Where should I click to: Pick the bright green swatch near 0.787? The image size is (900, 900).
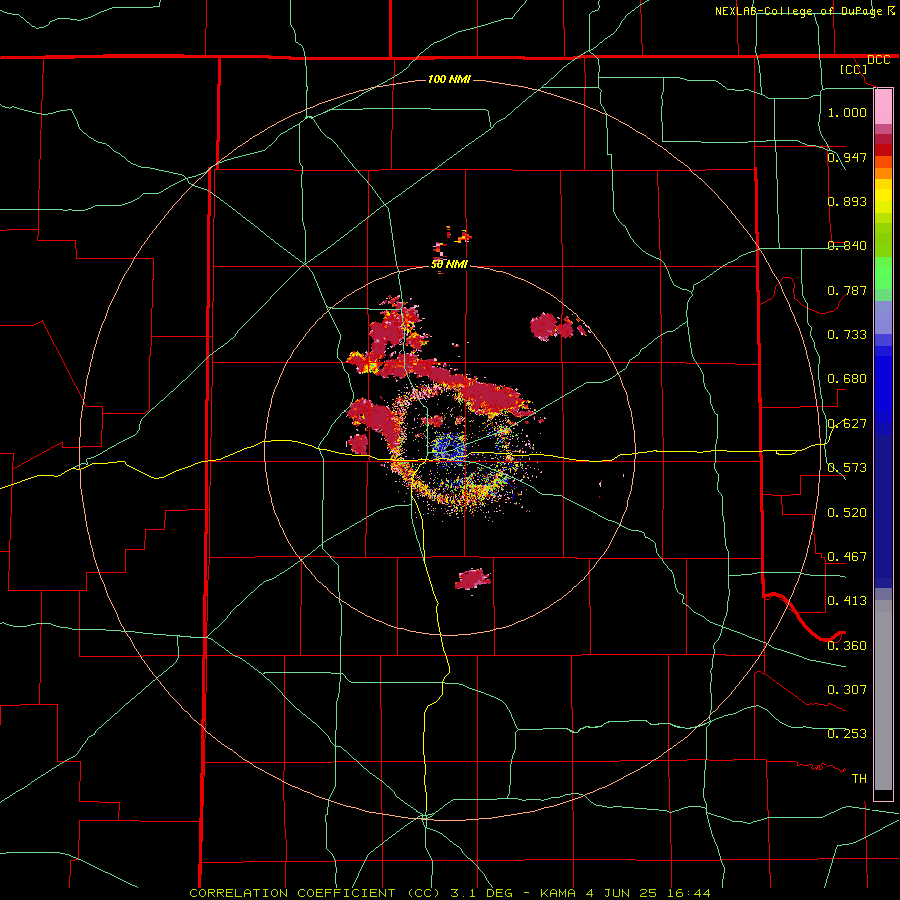pyautogui.click(x=883, y=273)
